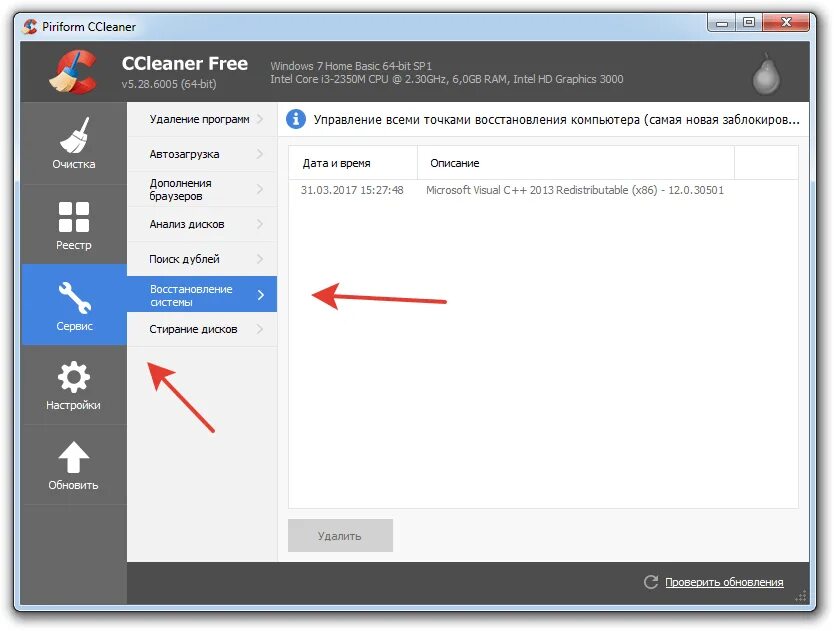Sort by the Описание column header
835x631 pixels.
tap(576, 163)
